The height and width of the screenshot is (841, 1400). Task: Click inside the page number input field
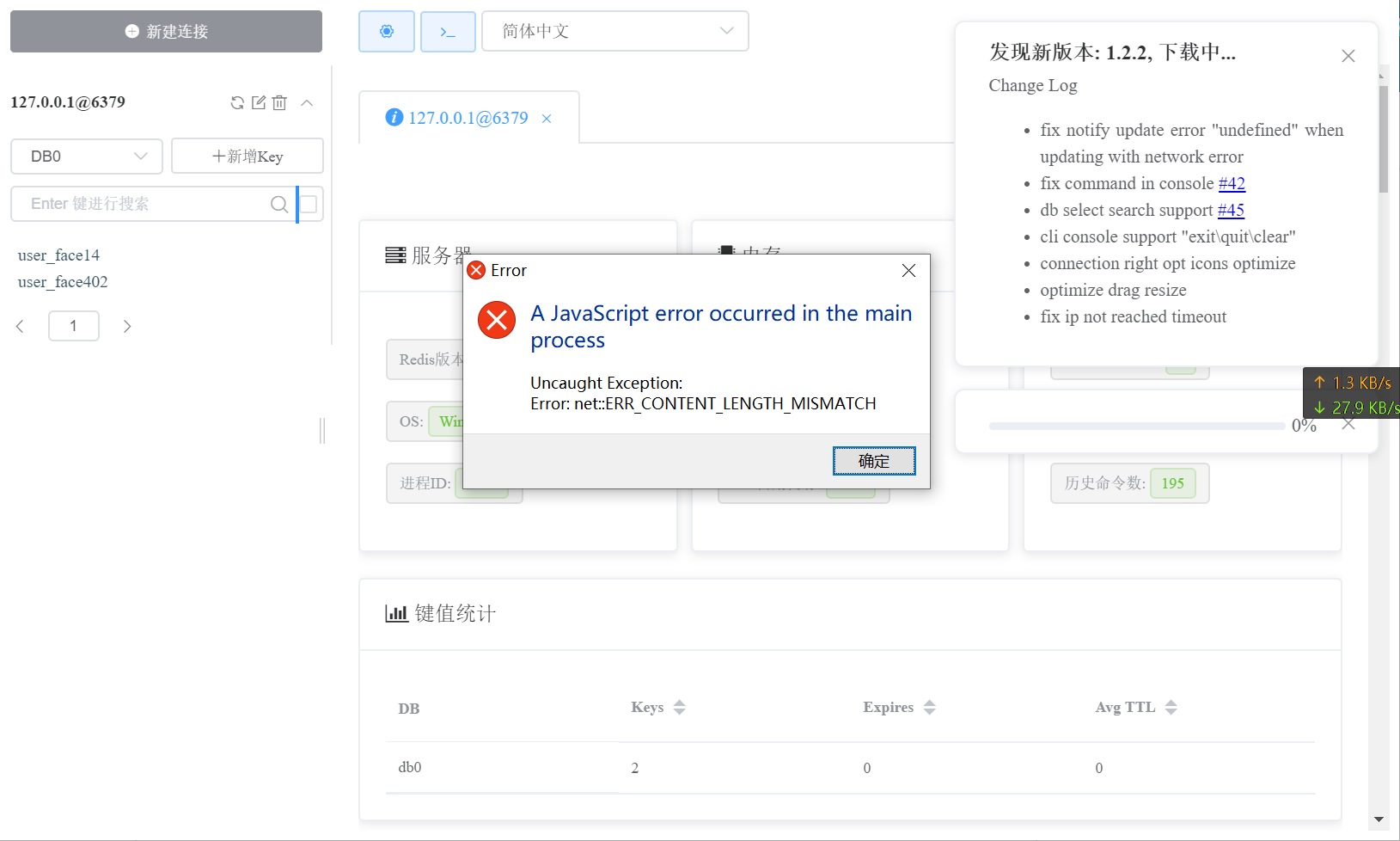tap(74, 326)
